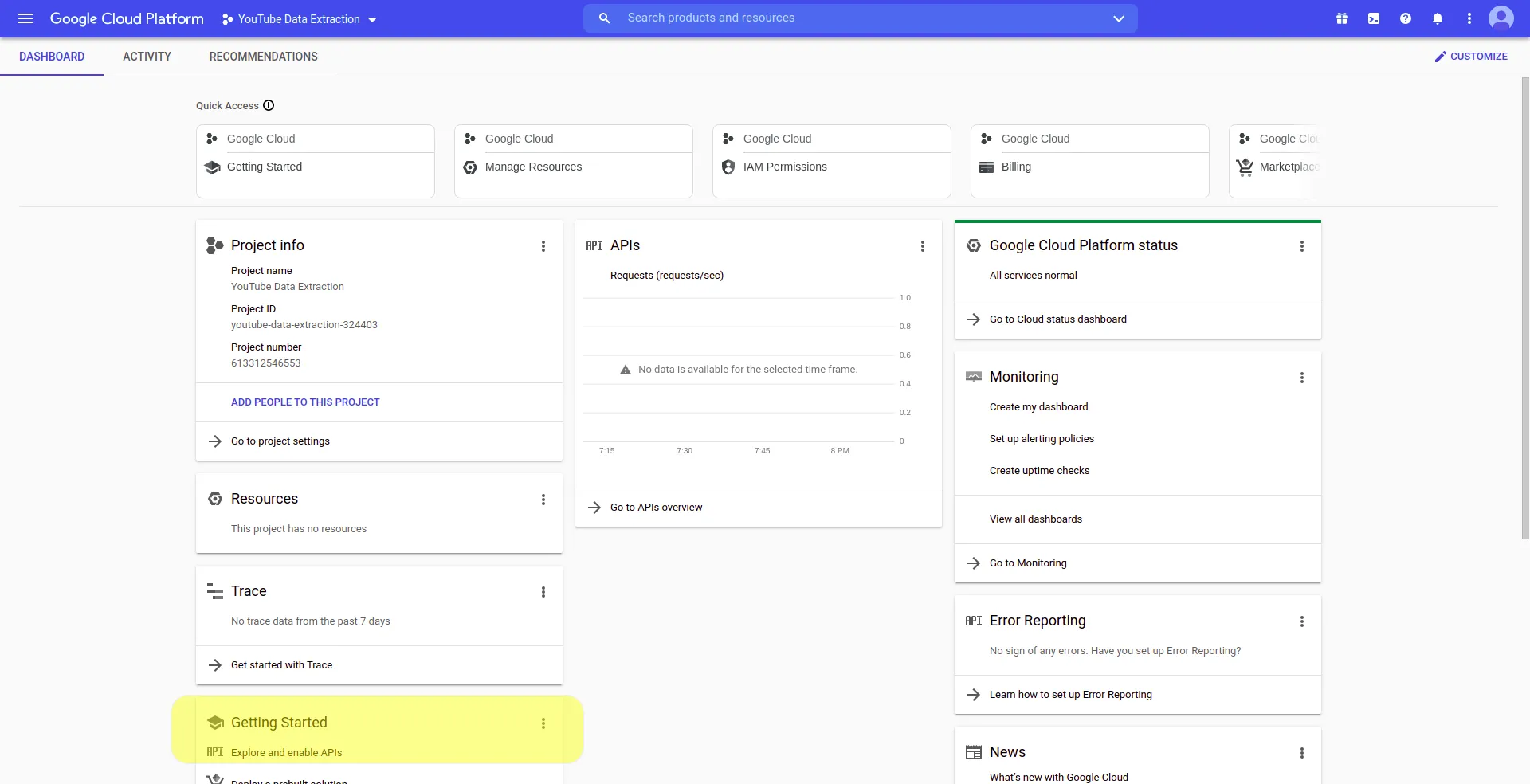Switch to the Activity tab
The height and width of the screenshot is (784, 1530).
[x=147, y=57]
